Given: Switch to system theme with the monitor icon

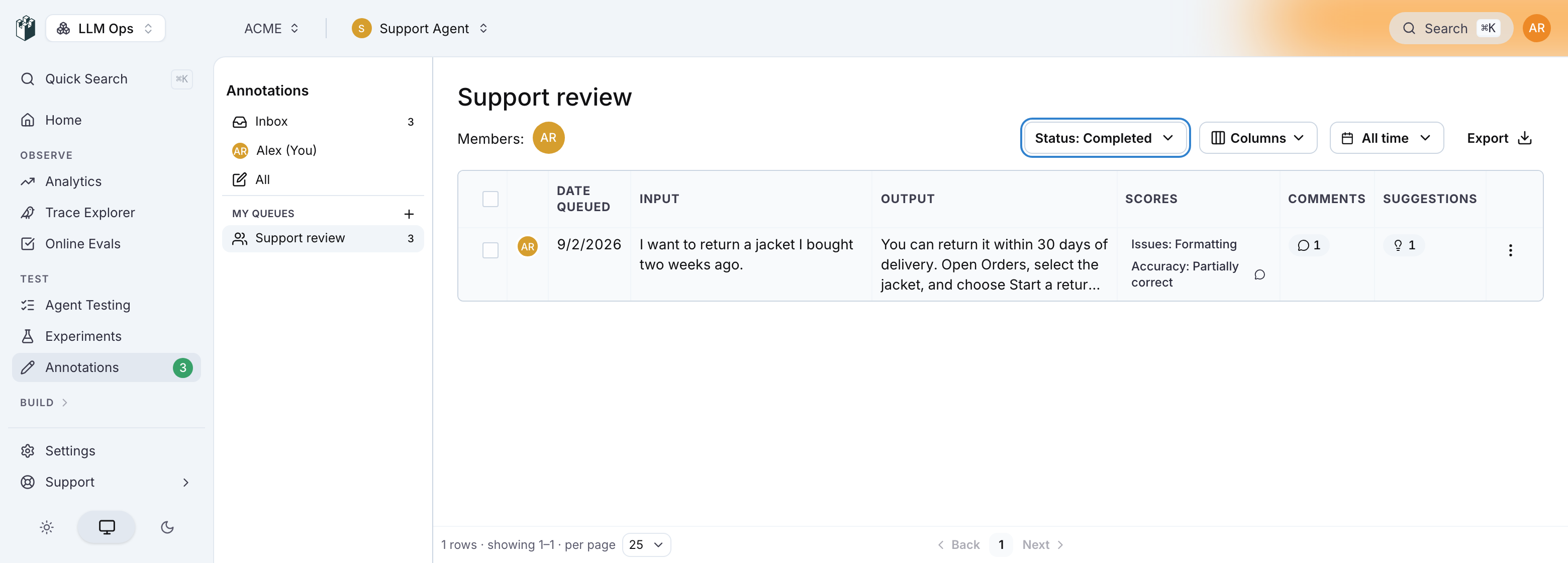Looking at the screenshot, I should pos(107,527).
